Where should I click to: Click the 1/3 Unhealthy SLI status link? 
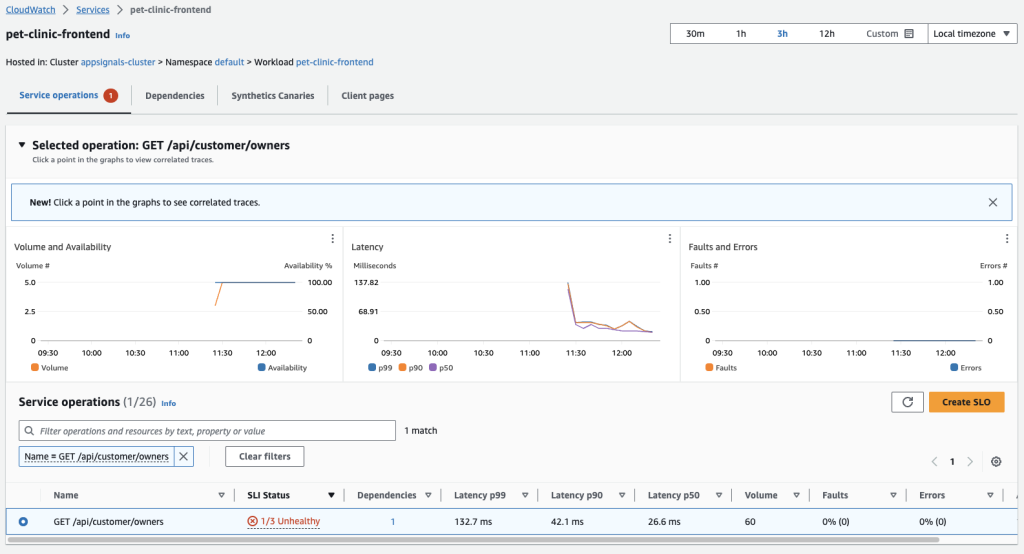pyautogui.click(x=290, y=521)
